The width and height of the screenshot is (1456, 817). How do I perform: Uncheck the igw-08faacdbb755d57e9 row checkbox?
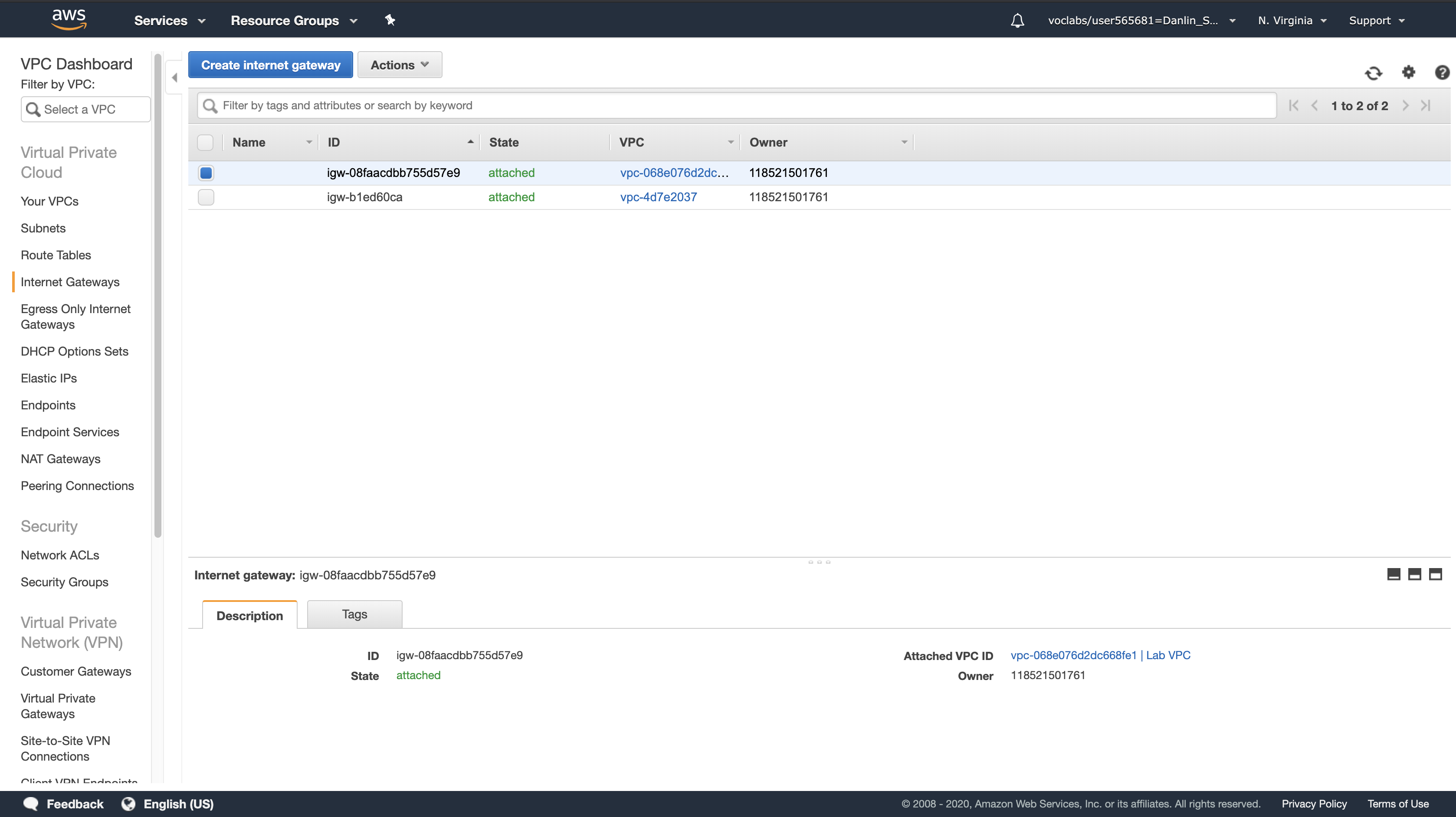pyautogui.click(x=206, y=173)
